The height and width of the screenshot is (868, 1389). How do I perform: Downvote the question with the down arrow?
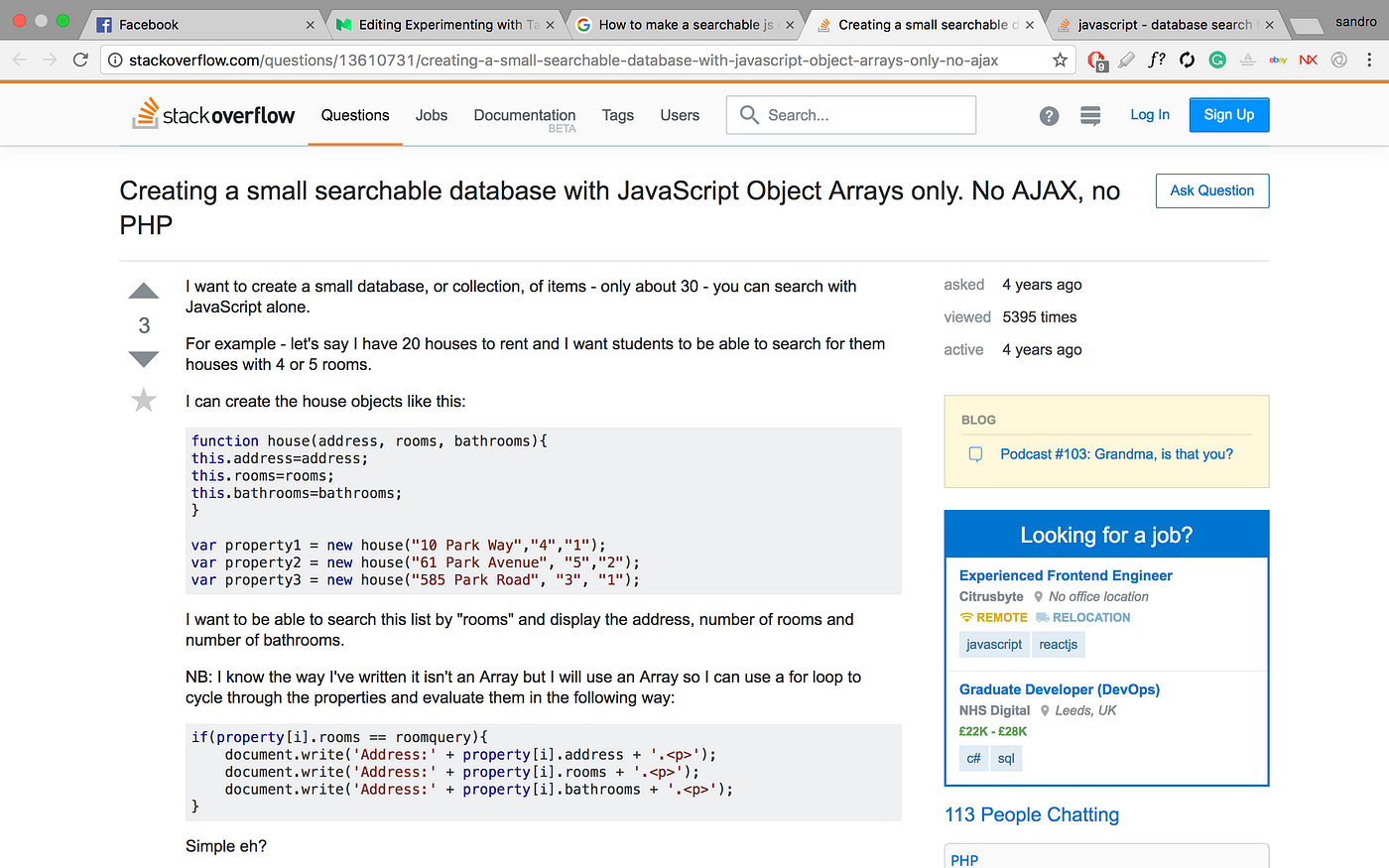144,359
